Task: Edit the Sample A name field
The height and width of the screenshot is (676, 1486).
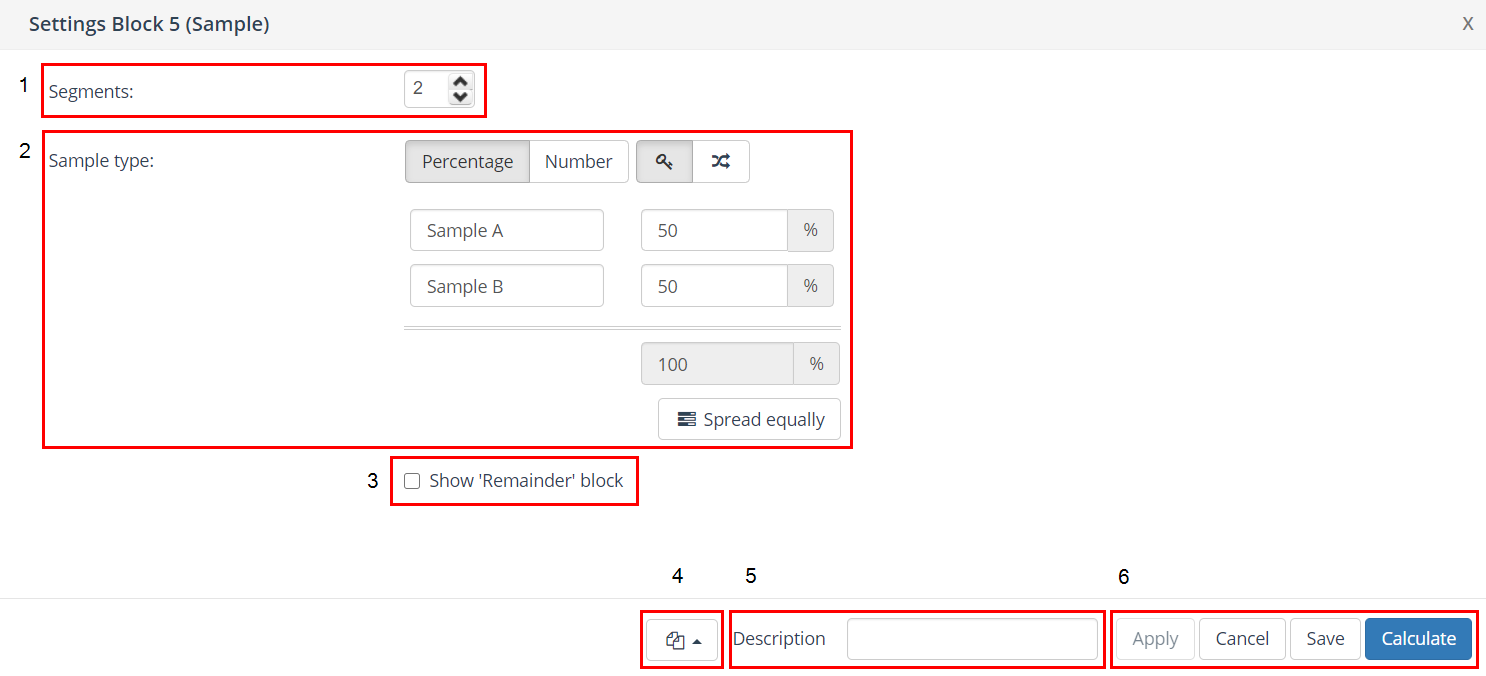Action: click(x=506, y=230)
